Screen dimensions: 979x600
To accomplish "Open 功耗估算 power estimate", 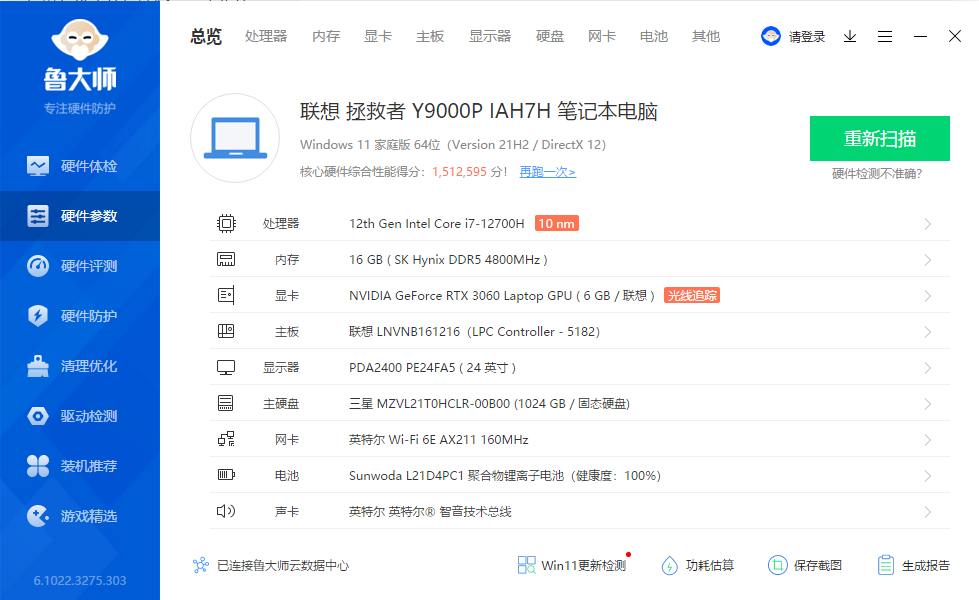I will click(697, 566).
